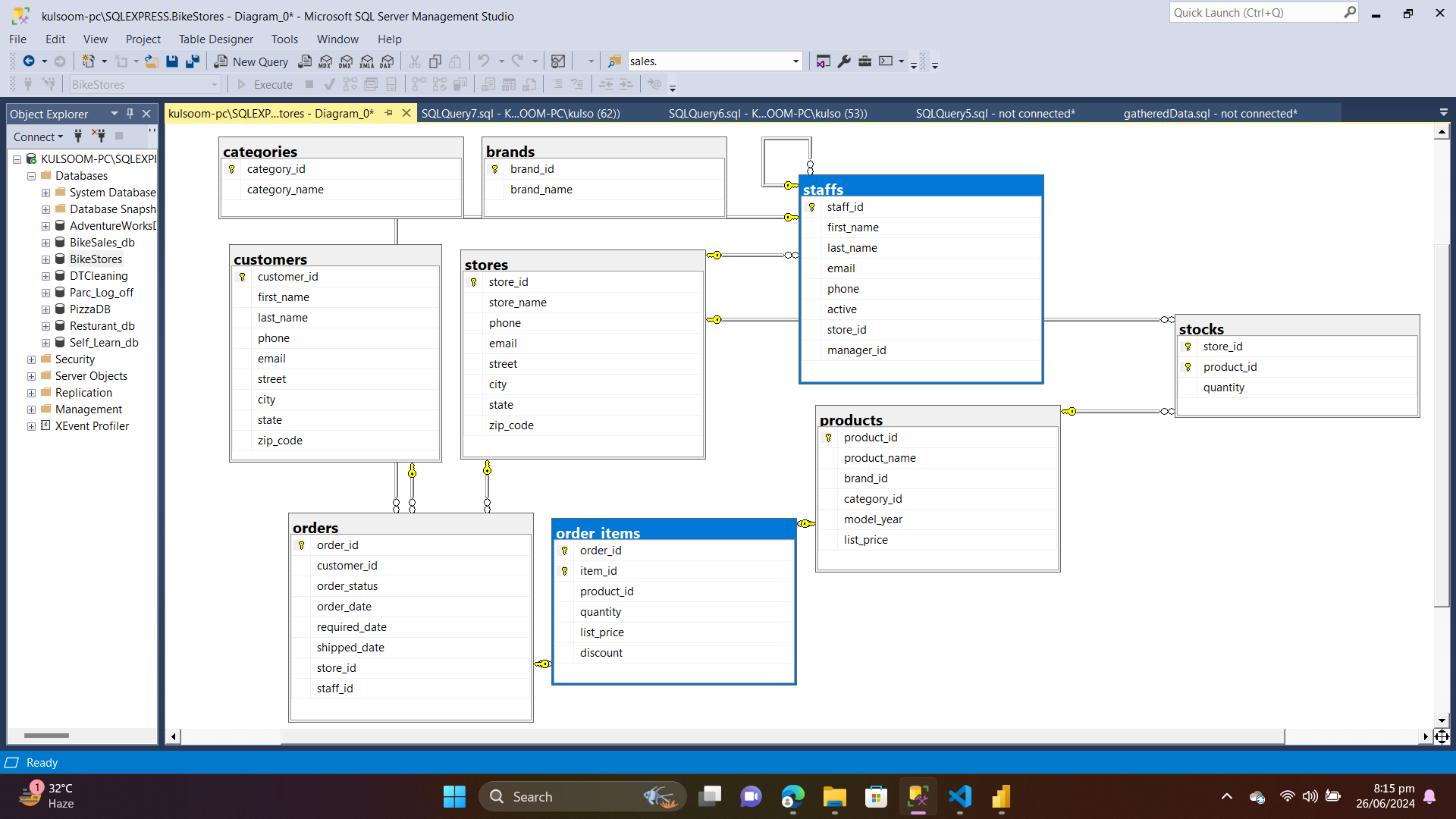This screenshot has height=819, width=1456.
Task: Open the sales. find combo box dropdown
Action: tap(795, 61)
